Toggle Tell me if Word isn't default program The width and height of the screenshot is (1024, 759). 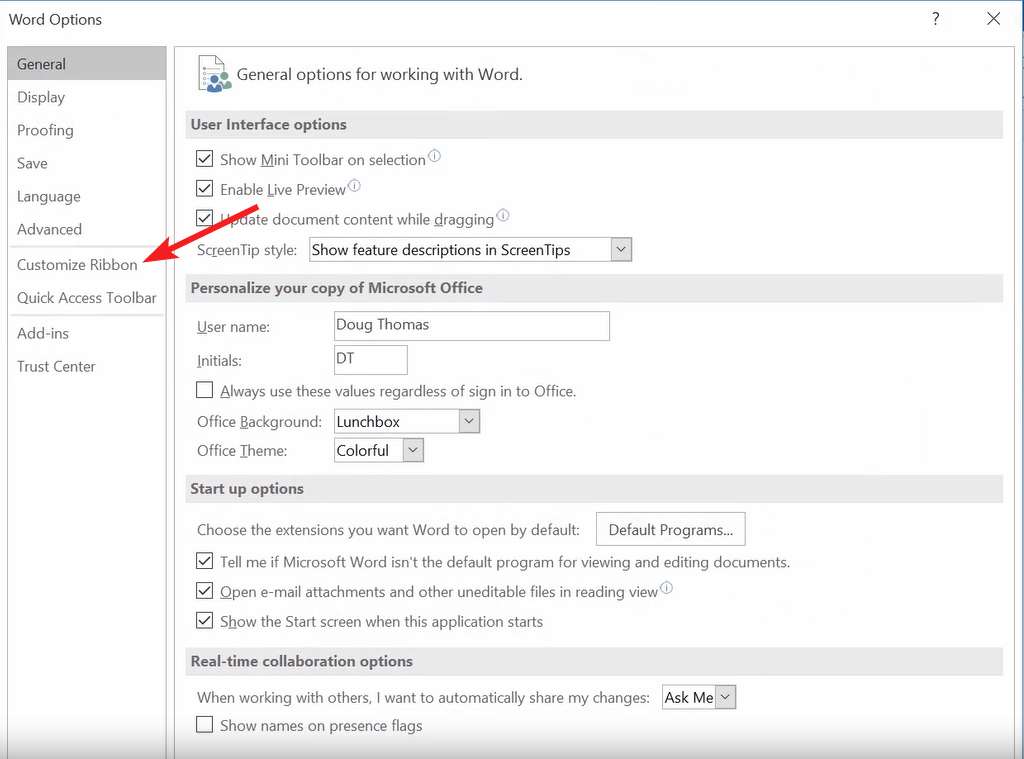204,561
